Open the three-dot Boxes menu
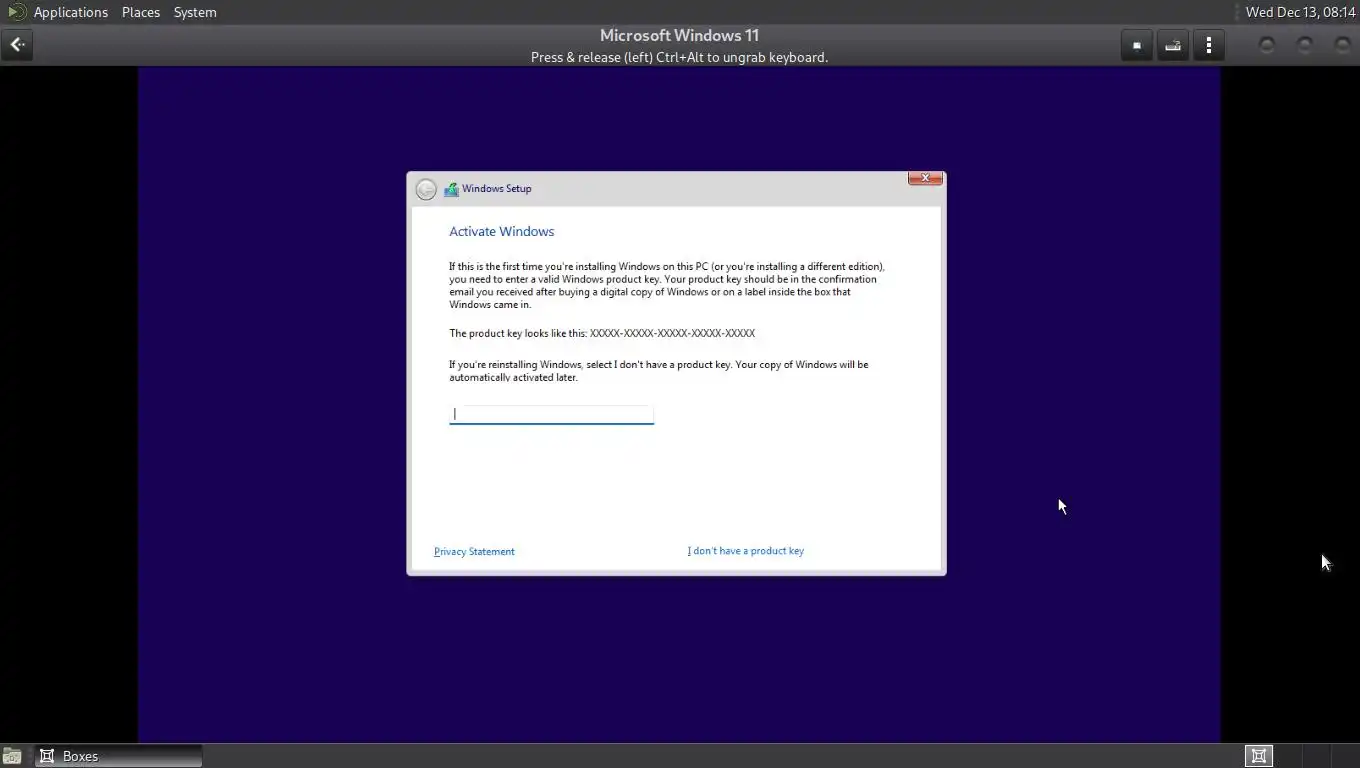Image resolution: width=1360 pixels, height=768 pixels. [x=1208, y=45]
